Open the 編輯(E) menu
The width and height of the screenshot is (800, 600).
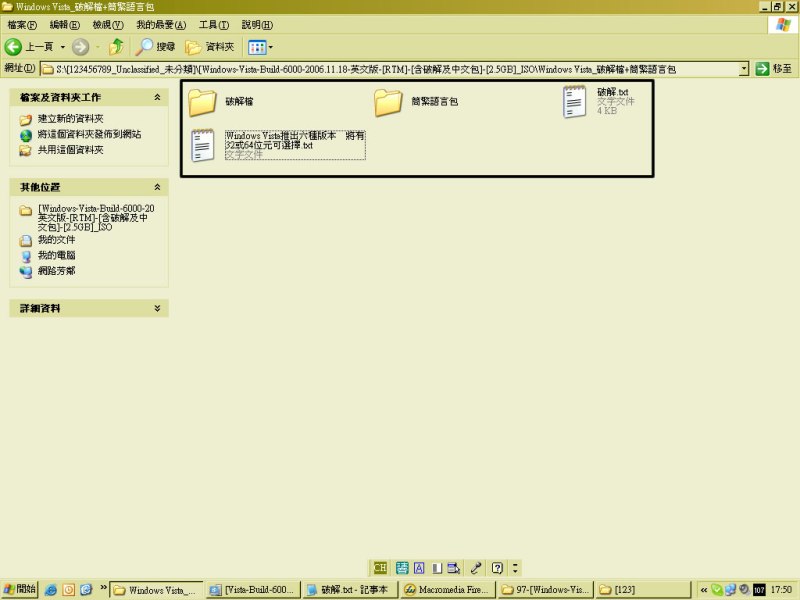click(x=64, y=24)
